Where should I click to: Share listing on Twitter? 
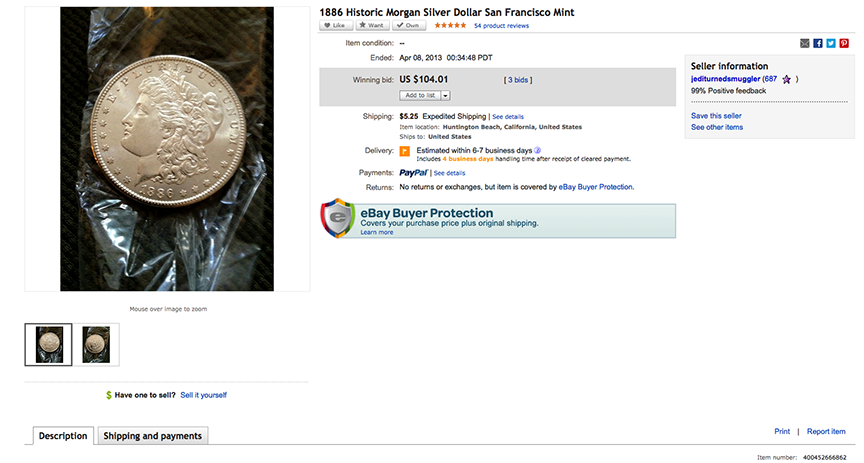(831, 43)
